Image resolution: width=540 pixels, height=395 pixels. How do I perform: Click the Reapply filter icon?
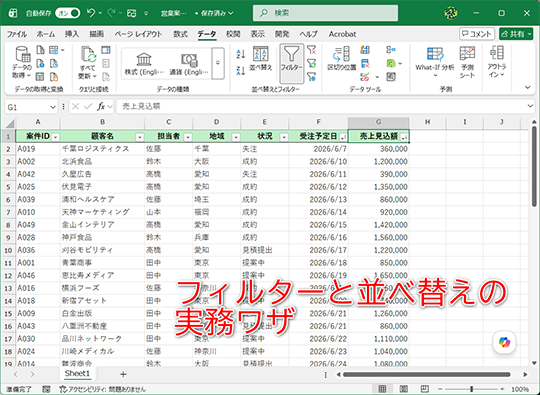[x=312, y=63]
